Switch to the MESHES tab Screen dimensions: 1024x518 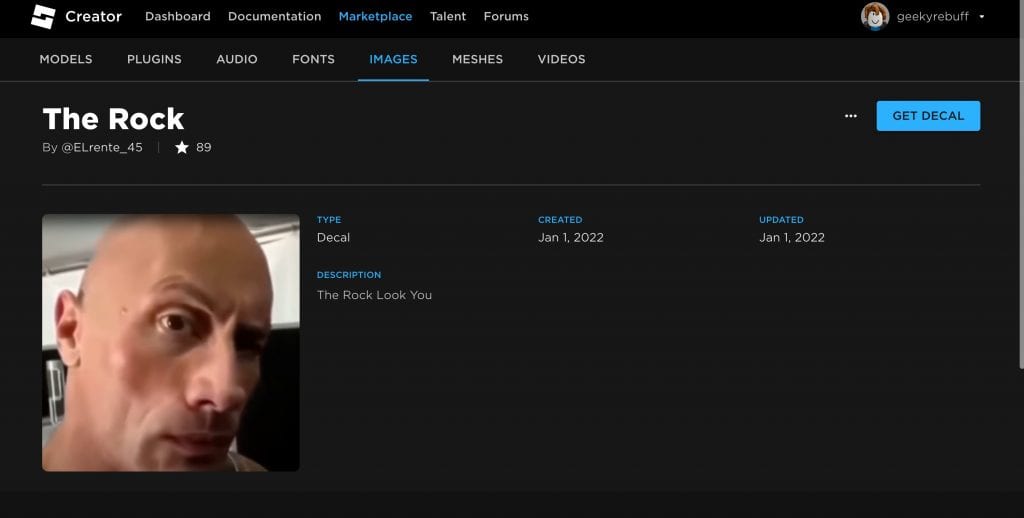[477, 59]
